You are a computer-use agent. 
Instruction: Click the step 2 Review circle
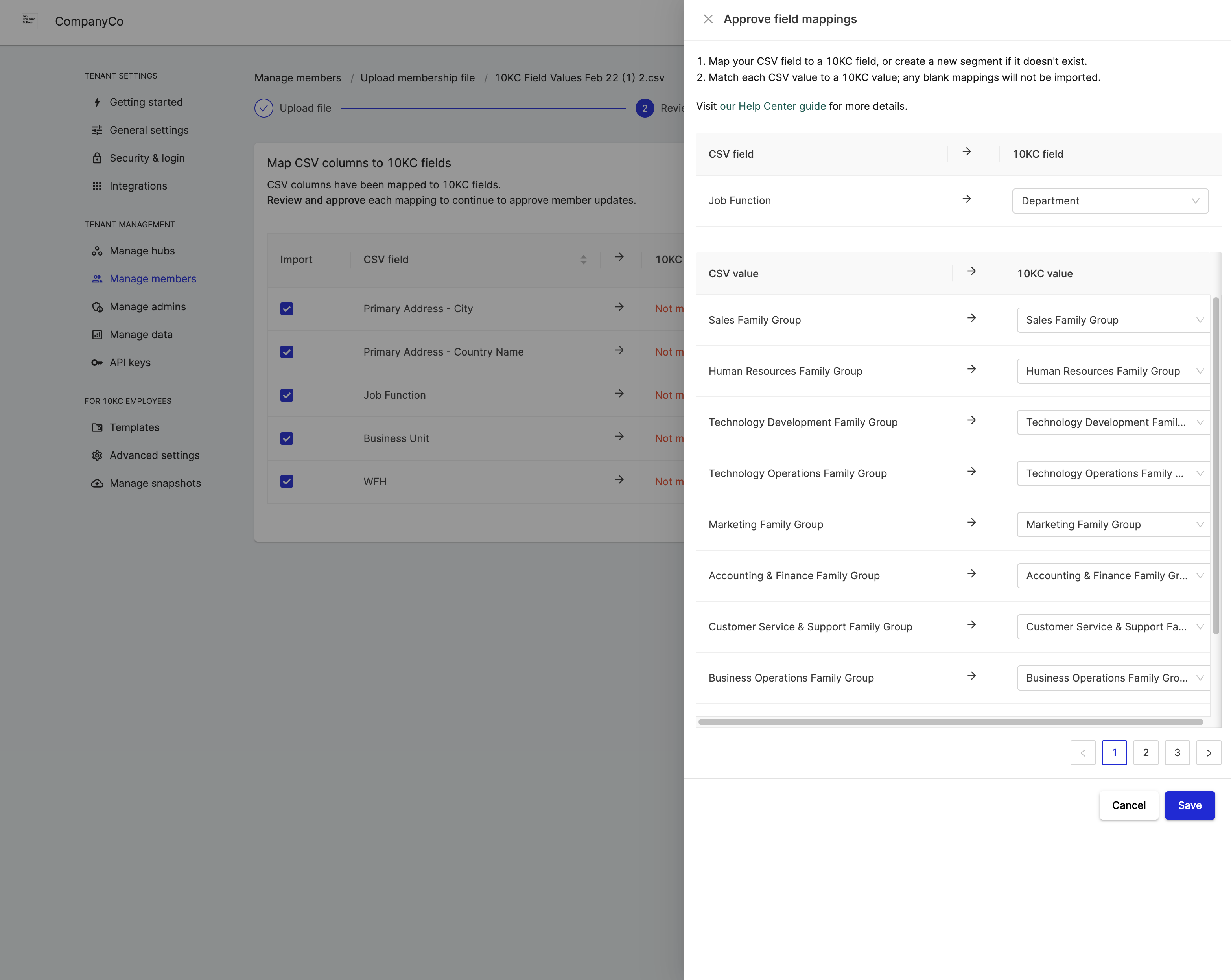(x=645, y=108)
